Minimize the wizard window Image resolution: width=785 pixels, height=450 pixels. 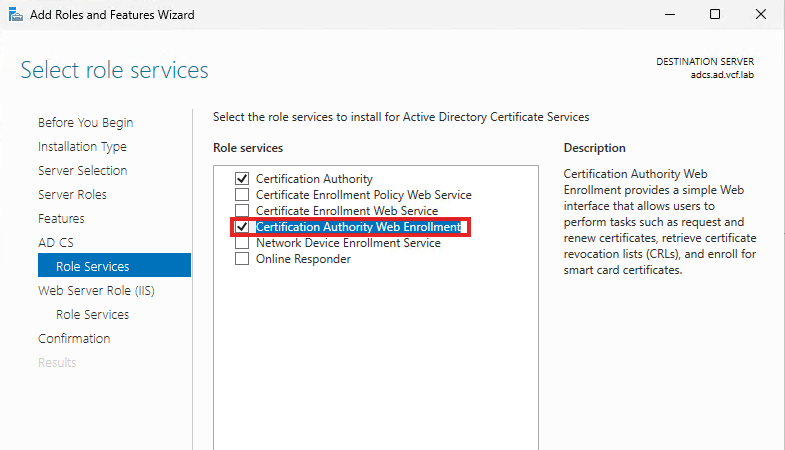pyautogui.click(x=670, y=15)
